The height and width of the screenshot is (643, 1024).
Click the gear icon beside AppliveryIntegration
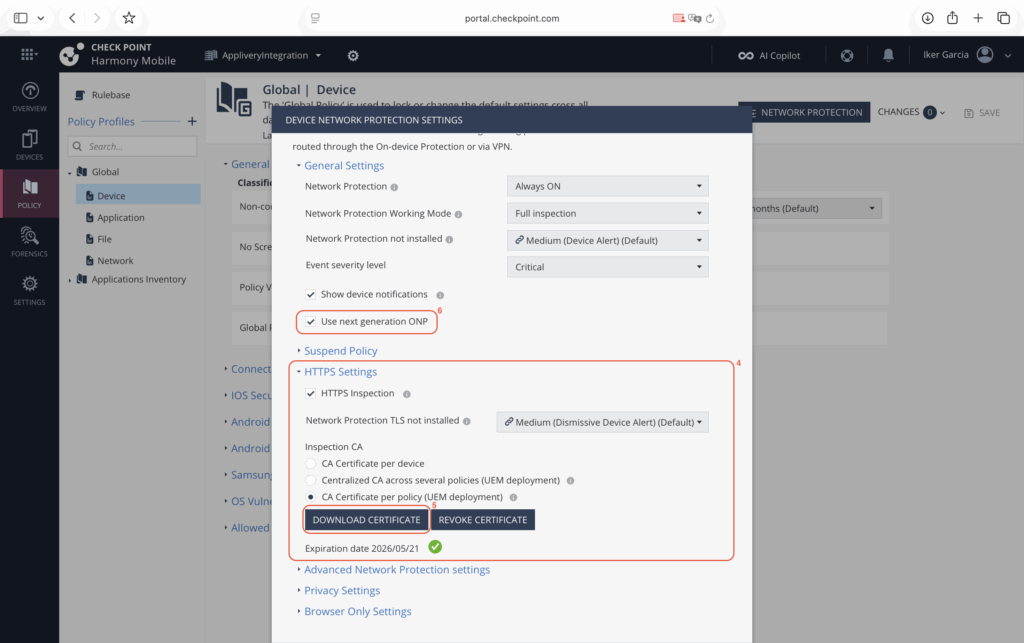355,55
